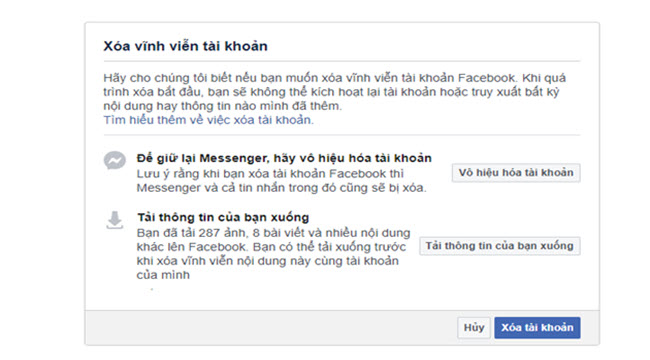This screenshot has height=360, width=650.
Task: Click 'Tải thông tin của bạn xuống' button
Action: point(500,246)
